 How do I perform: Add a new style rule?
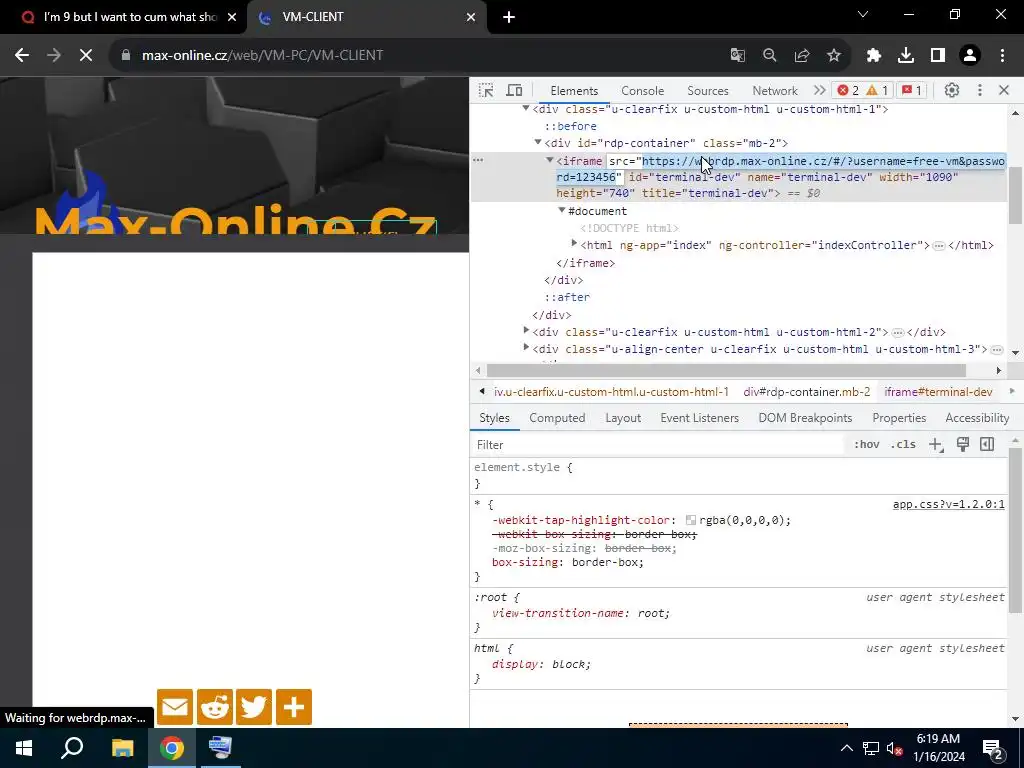click(x=936, y=445)
